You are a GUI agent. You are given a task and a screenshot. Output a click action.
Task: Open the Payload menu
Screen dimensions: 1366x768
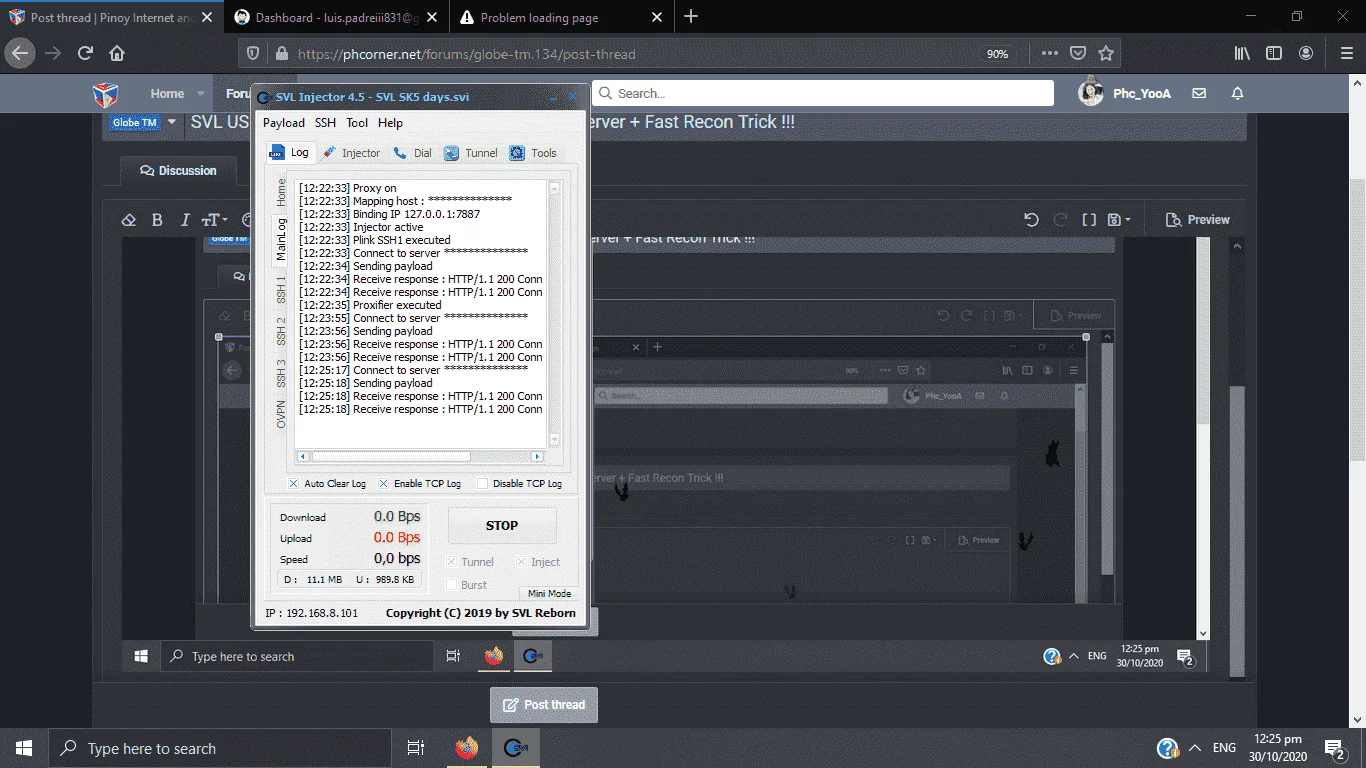coord(284,123)
